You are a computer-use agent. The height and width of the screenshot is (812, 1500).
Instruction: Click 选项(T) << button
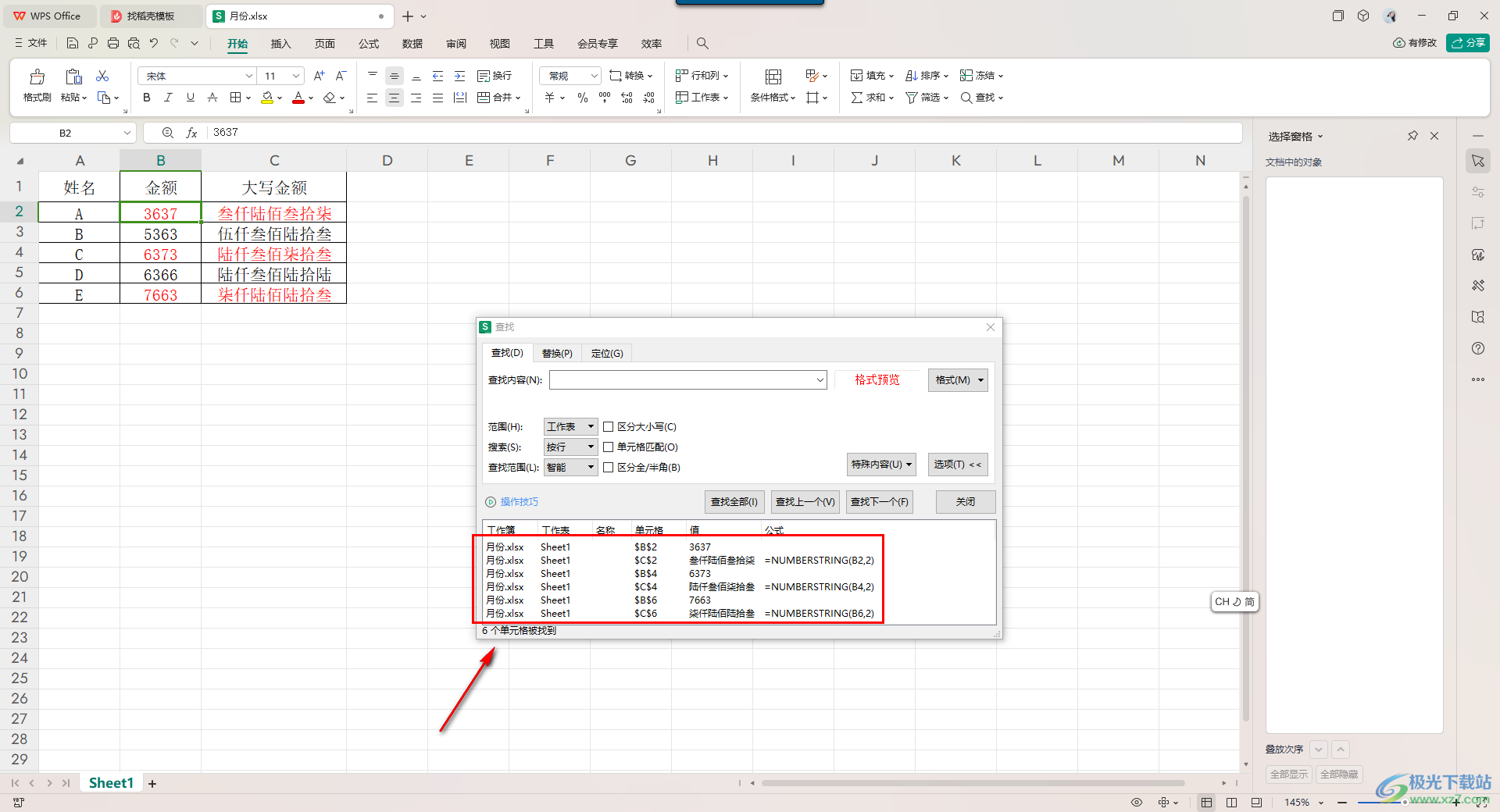point(958,465)
